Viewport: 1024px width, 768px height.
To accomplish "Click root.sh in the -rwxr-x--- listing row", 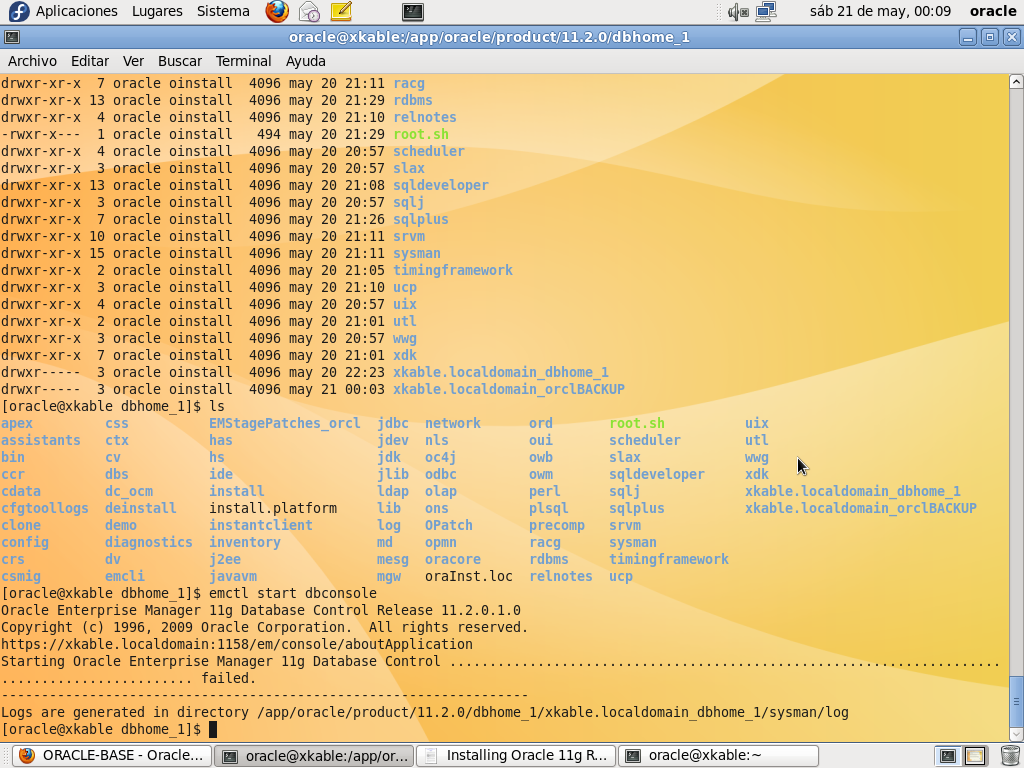I will [x=421, y=134].
